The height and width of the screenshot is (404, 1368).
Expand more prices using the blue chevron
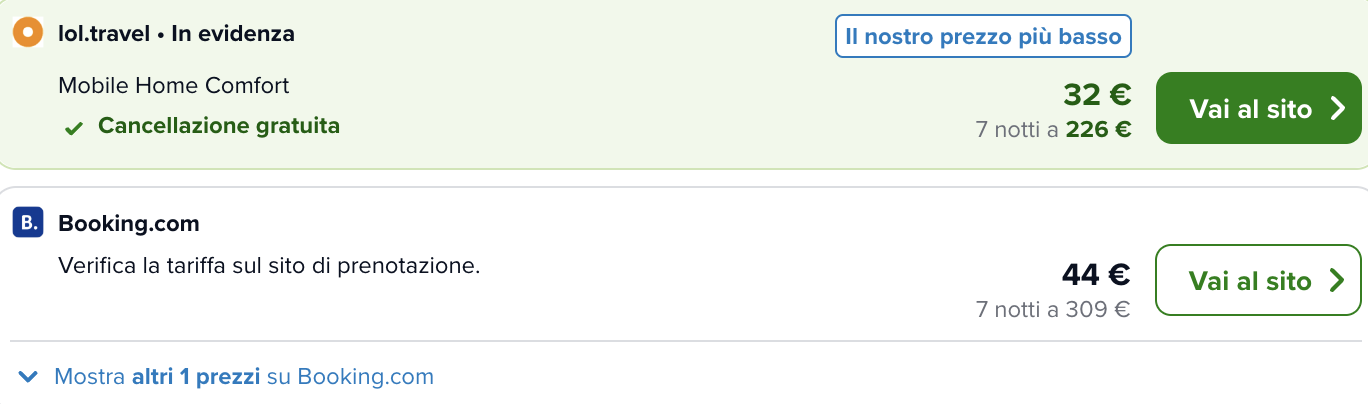30,377
